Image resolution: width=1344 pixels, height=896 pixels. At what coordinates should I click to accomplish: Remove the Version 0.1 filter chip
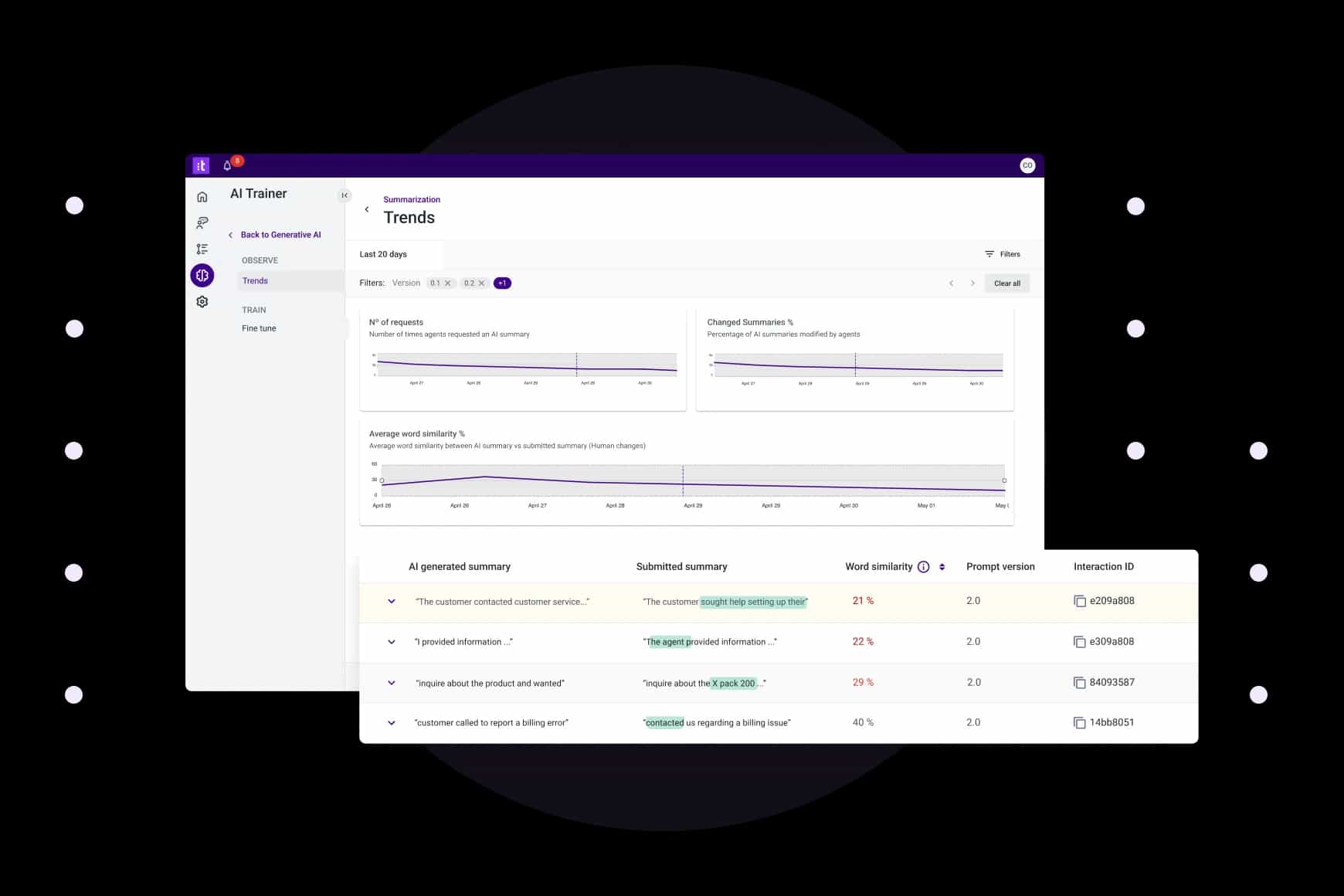click(446, 283)
